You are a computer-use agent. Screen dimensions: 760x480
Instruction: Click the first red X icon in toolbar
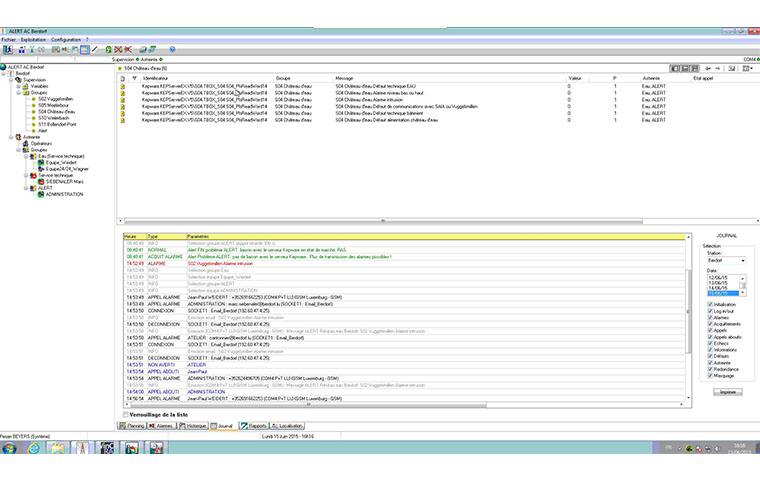click(x=118, y=49)
